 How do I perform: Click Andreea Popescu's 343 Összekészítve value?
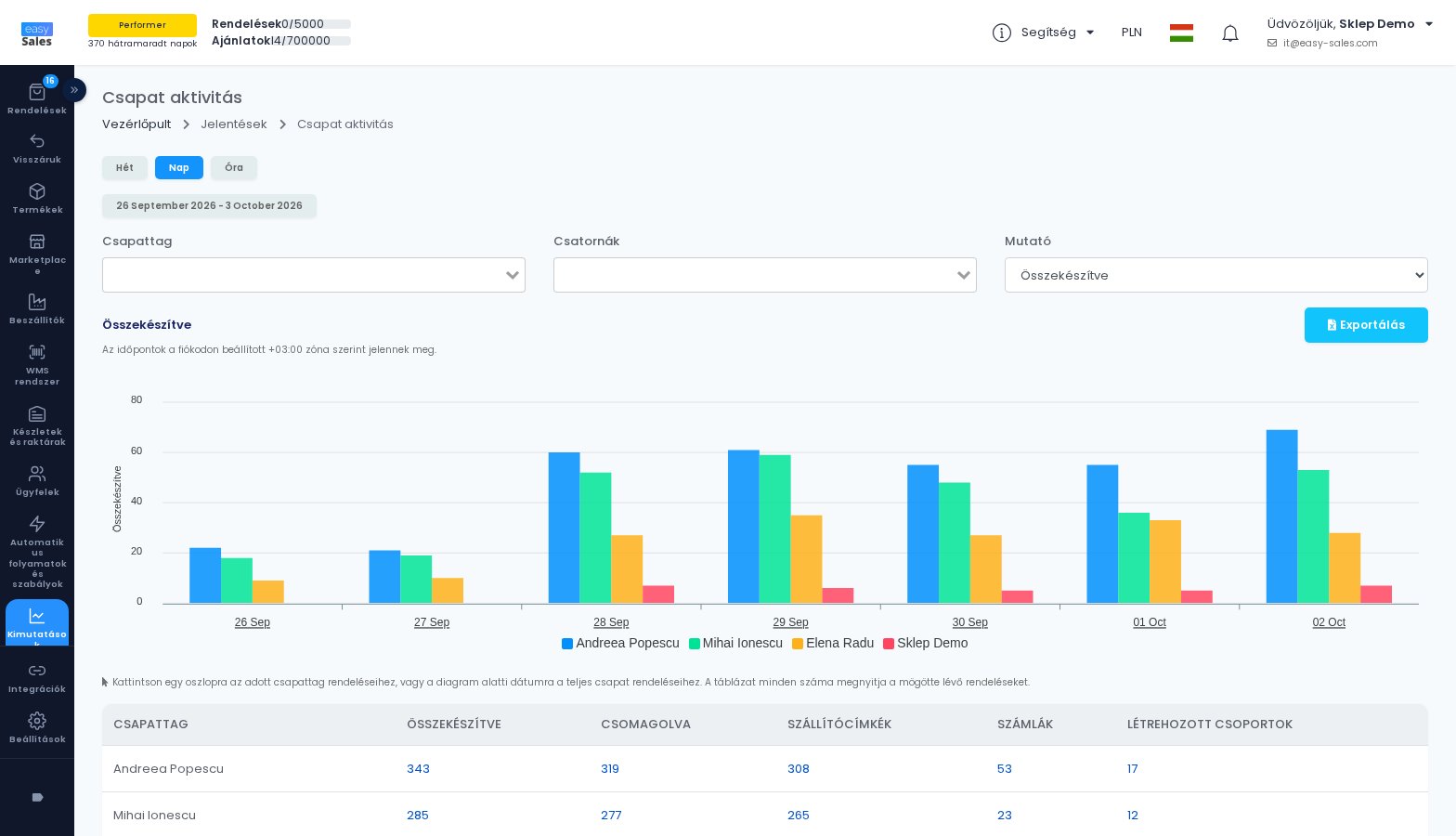click(x=418, y=769)
